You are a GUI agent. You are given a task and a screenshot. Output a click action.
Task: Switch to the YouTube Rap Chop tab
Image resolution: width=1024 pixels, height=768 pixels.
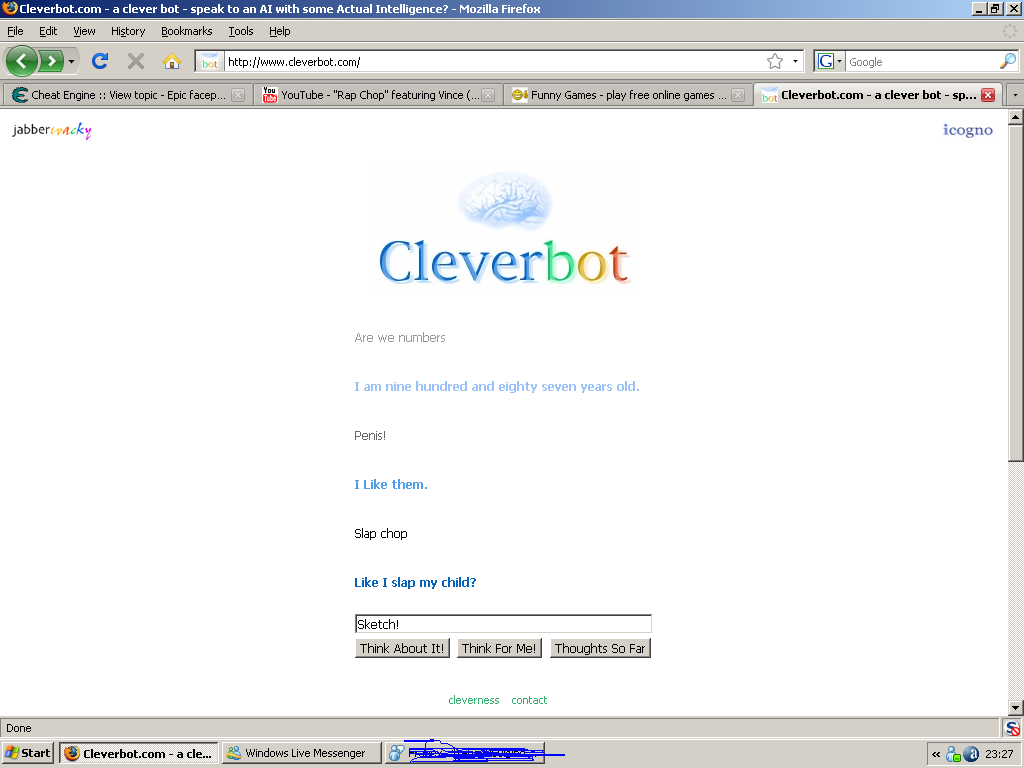[379, 95]
